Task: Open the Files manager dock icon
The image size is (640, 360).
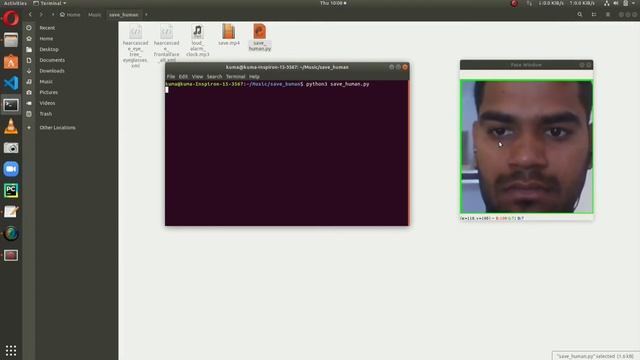Action: (x=11, y=40)
